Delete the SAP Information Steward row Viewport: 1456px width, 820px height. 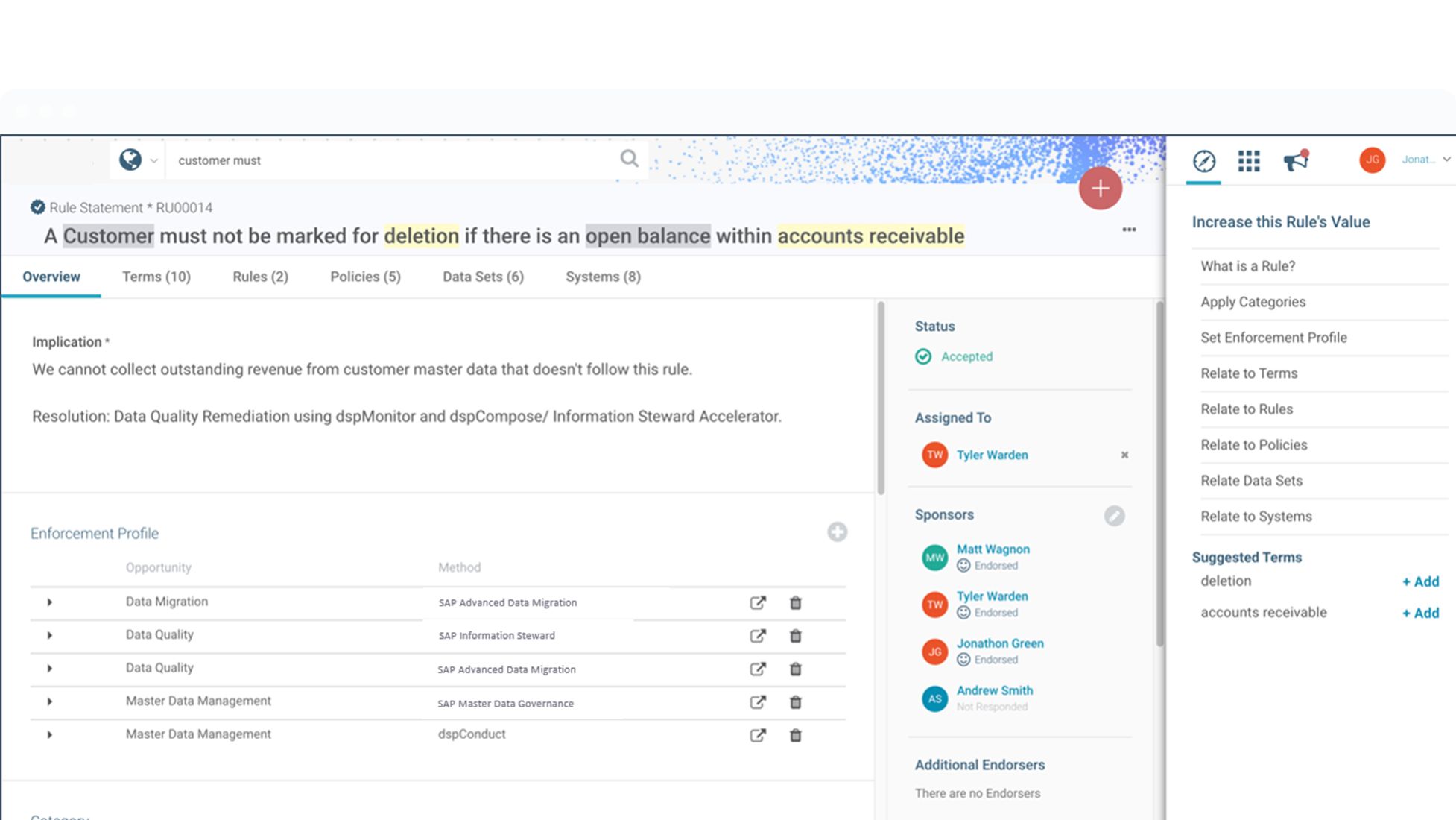point(795,636)
